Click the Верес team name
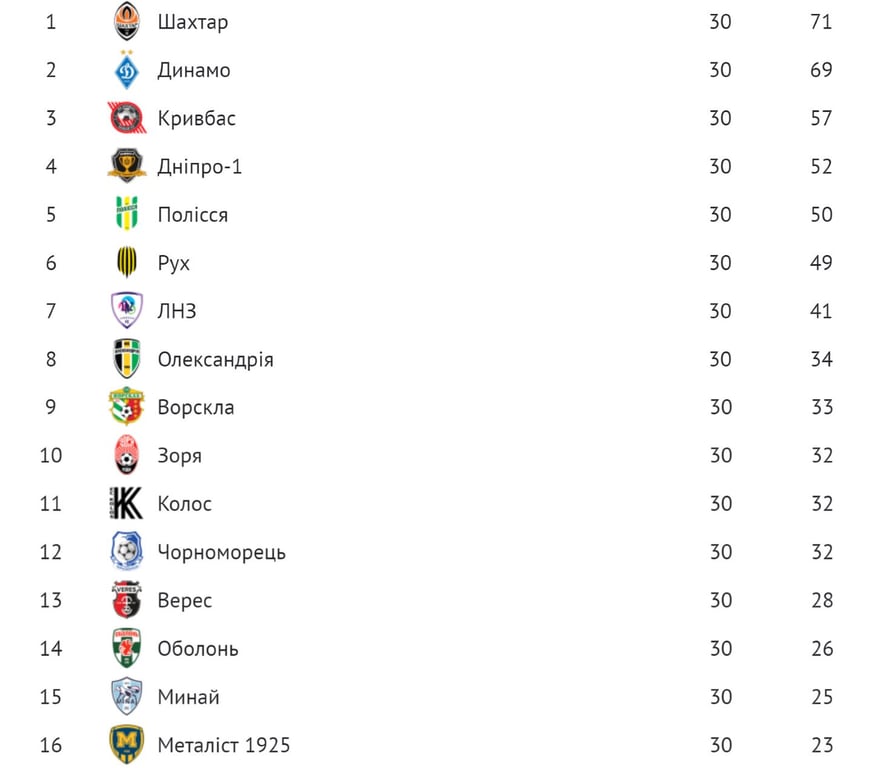Viewport: 886px width, 768px height. 184,600
